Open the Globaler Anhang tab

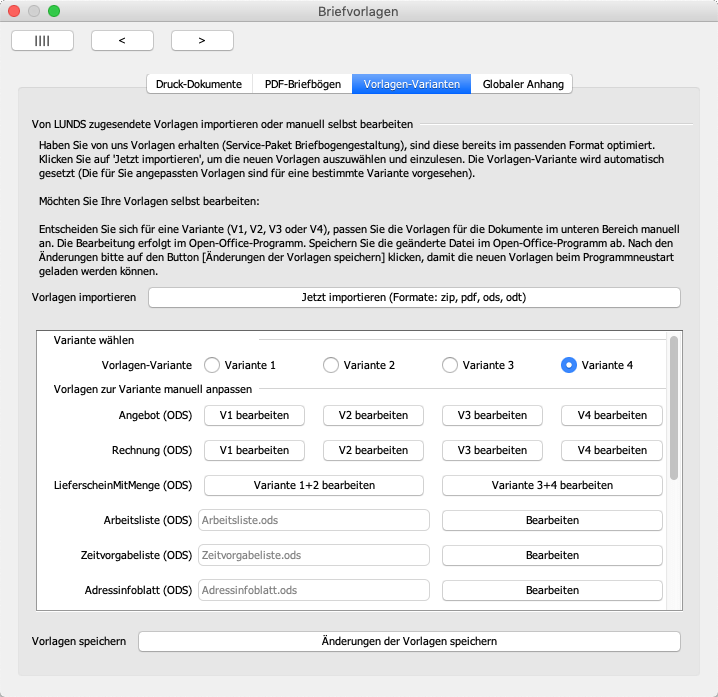point(522,84)
